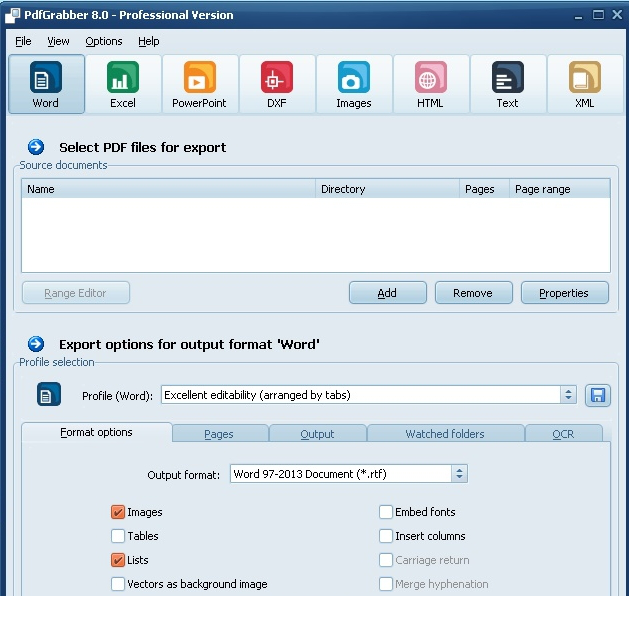Maximize the PdfGrabber window
Viewport: 629px width, 619px height.
tap(598, 15)
